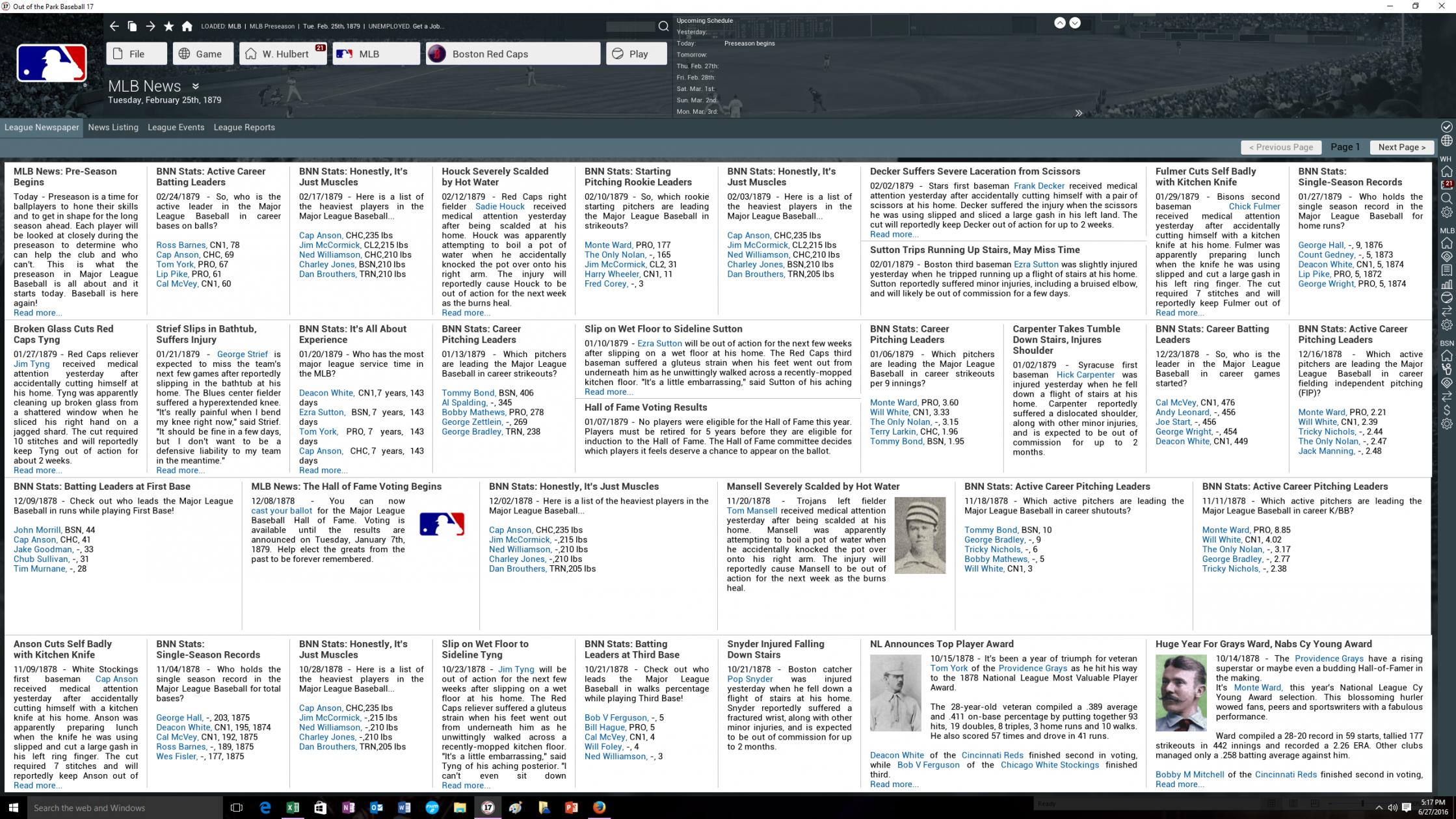Go back with the left arrow icon

[114, 26]
